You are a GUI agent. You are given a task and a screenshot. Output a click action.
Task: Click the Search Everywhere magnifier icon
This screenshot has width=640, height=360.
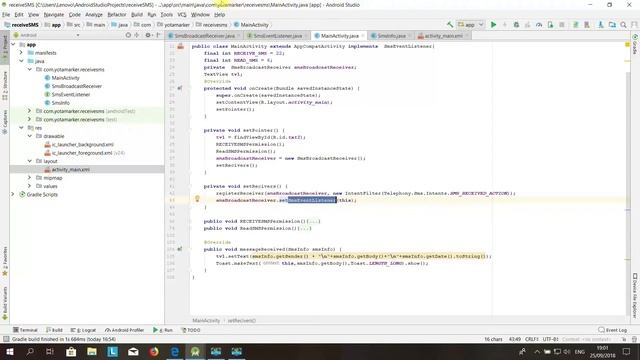(x=623, y=25)
